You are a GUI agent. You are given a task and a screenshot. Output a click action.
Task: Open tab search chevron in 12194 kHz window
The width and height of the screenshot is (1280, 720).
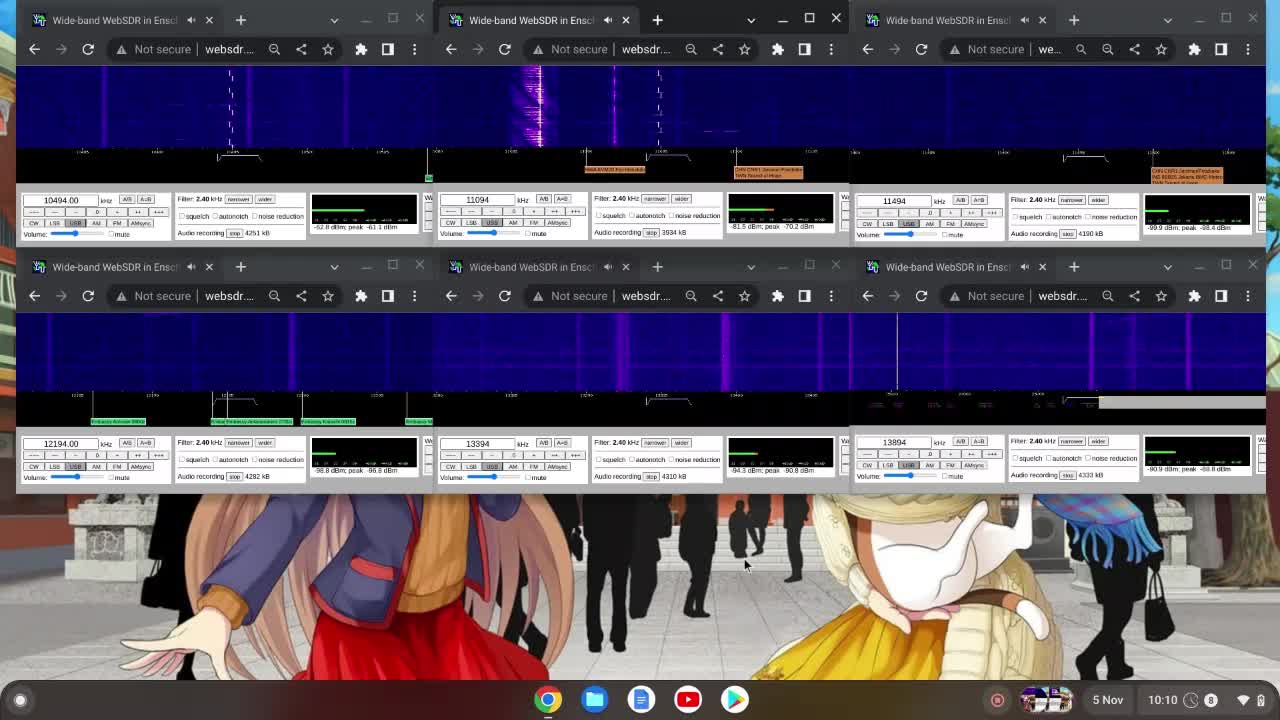[334, 267]
